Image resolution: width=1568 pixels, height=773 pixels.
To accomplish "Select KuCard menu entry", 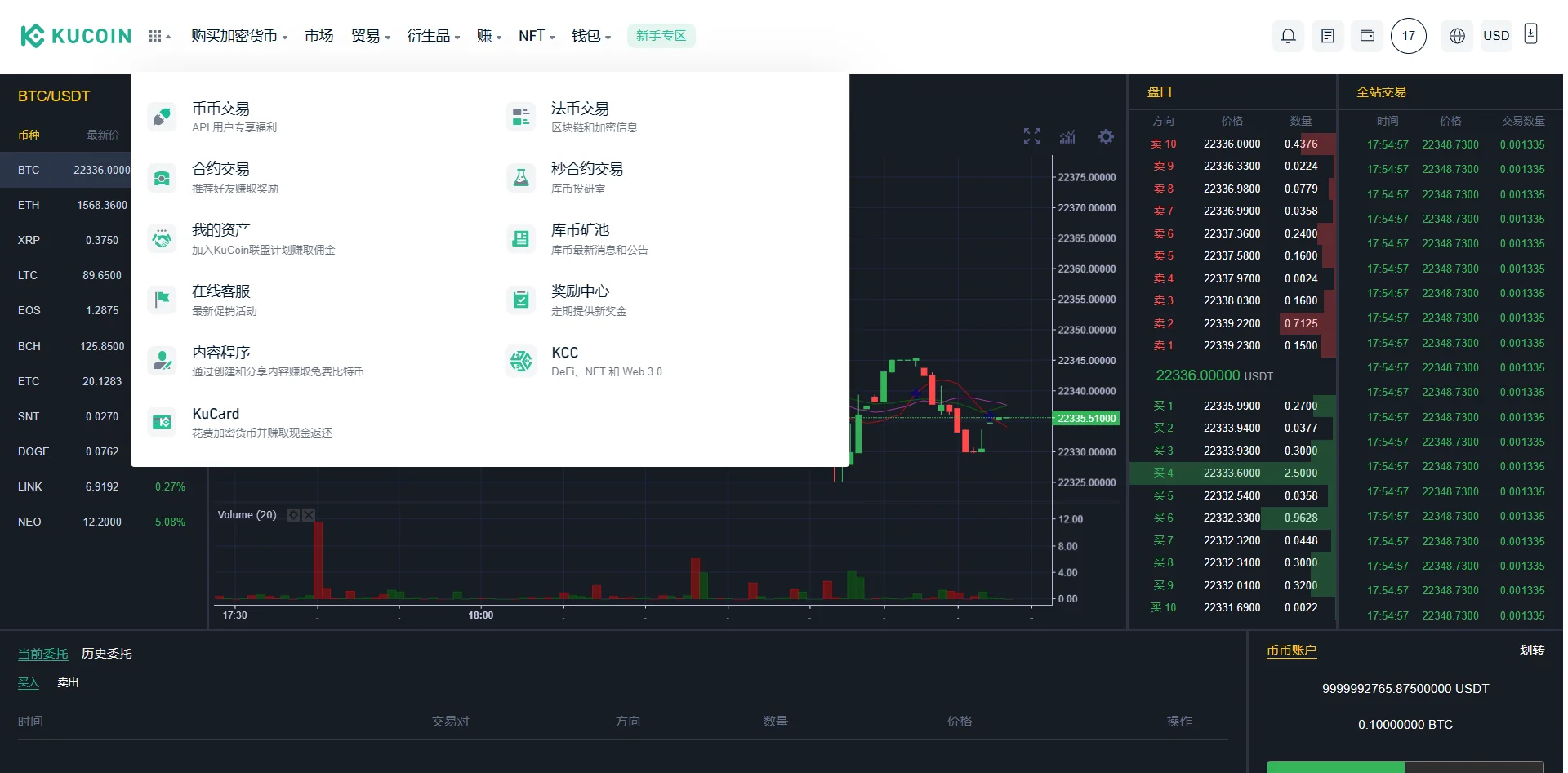I will click(x=216, y=414).
